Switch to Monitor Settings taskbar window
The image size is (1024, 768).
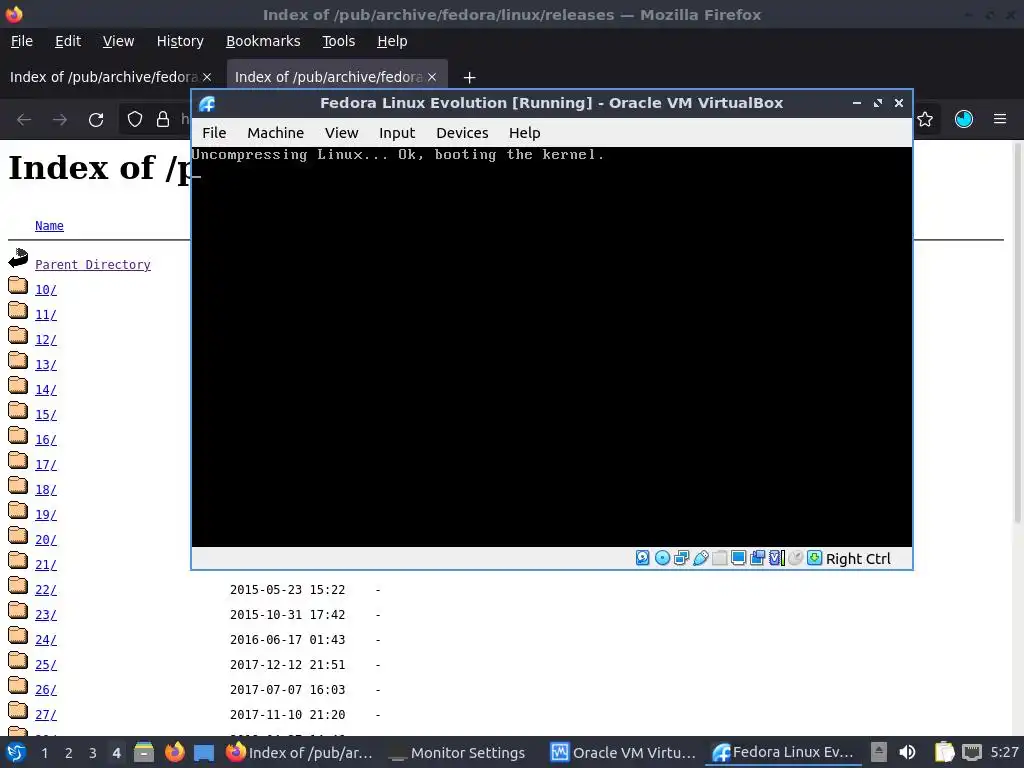458,753
